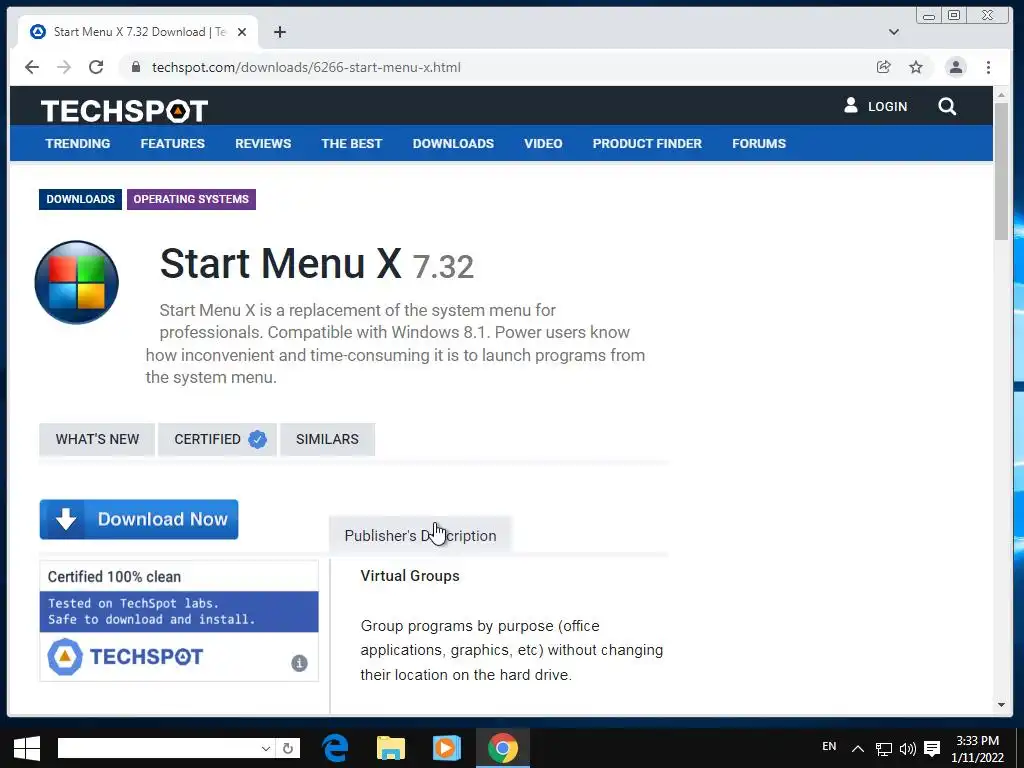The height and width of the screenshot is (768, 1024).
Task: Open the Chrome profile avatar
Action: 955,67
